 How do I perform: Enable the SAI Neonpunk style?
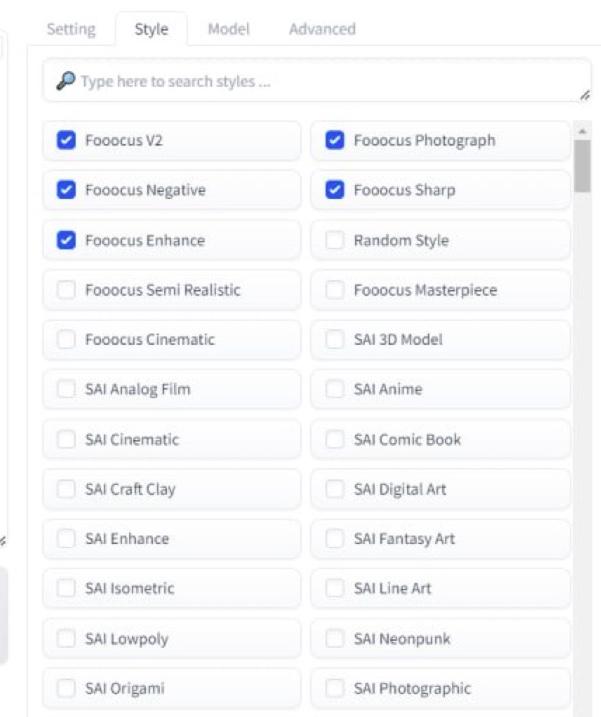click(x=335, y=638)
